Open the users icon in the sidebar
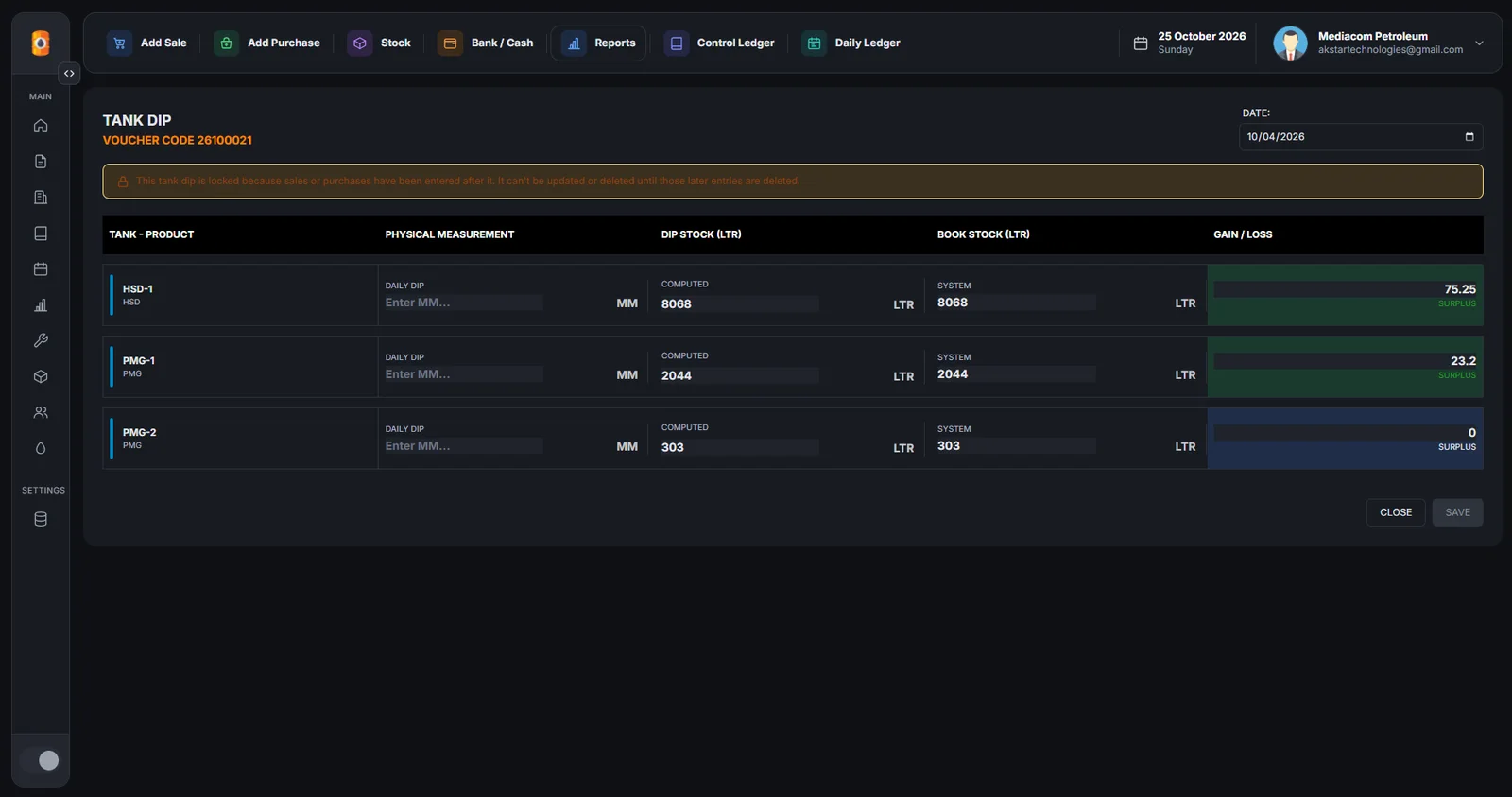1512x797 pixels. 41,412
